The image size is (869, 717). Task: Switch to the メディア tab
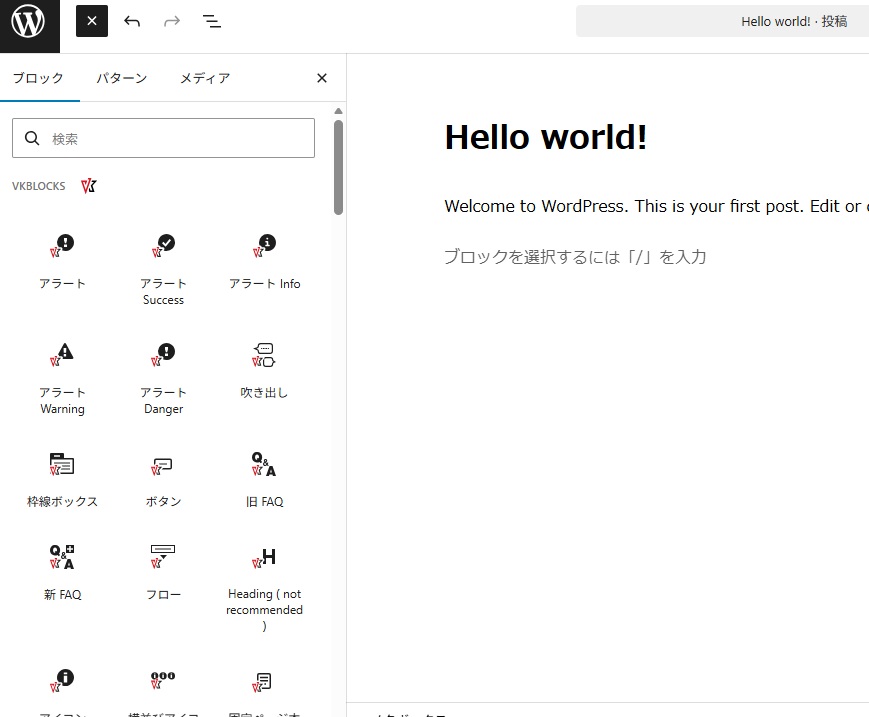tap(205, 78)
